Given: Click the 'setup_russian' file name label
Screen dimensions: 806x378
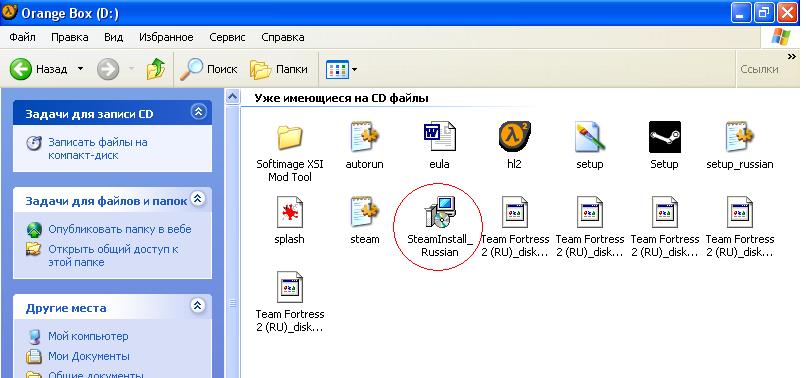Looking at the screenshot, I should 740,164.
